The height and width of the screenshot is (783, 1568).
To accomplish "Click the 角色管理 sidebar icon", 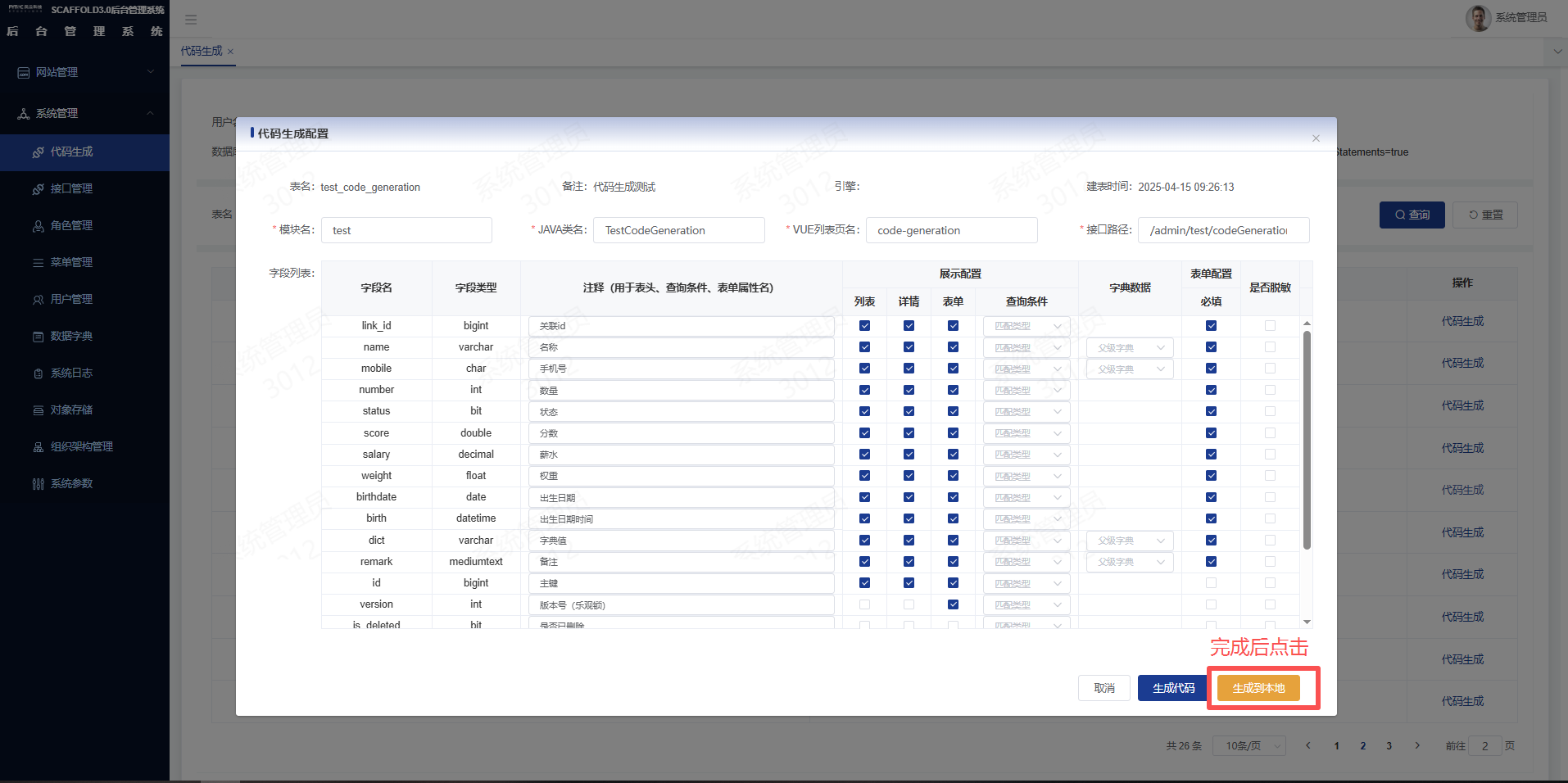I will point(38,226).
